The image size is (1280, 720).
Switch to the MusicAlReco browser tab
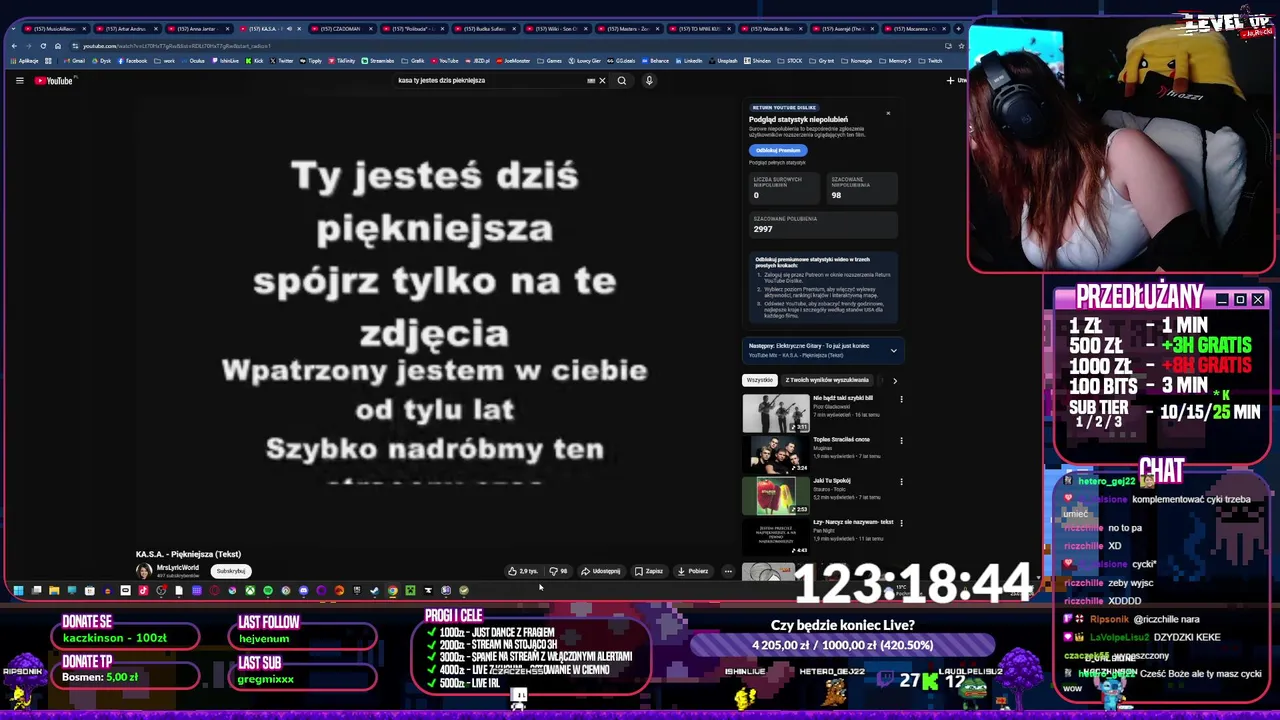[x=56, y=29]
